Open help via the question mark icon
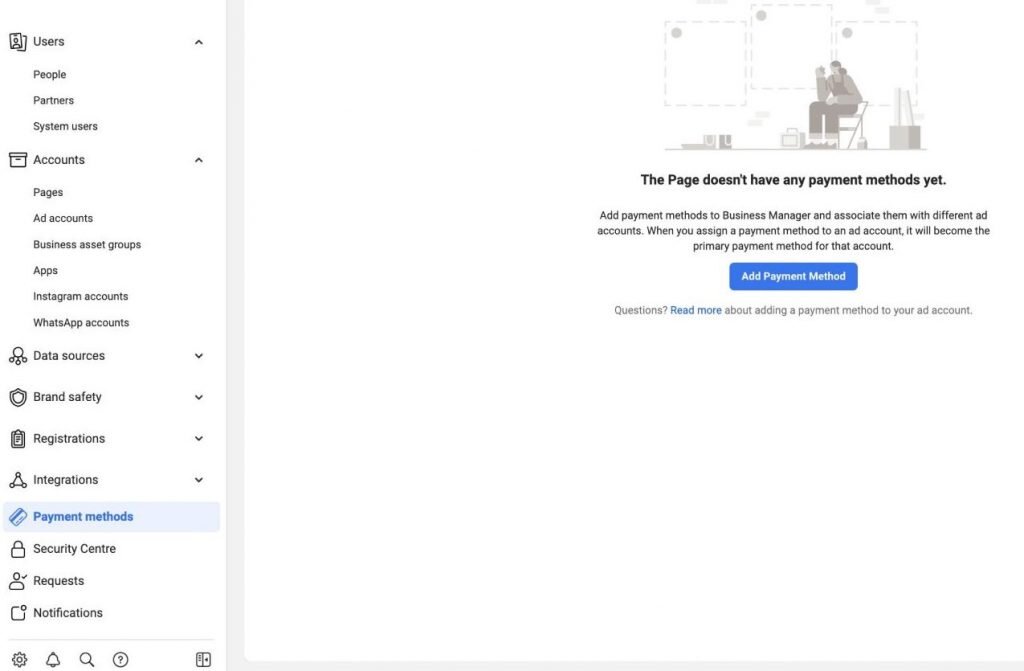This screenshot has width=1024, height=671. tap(120, 659)
